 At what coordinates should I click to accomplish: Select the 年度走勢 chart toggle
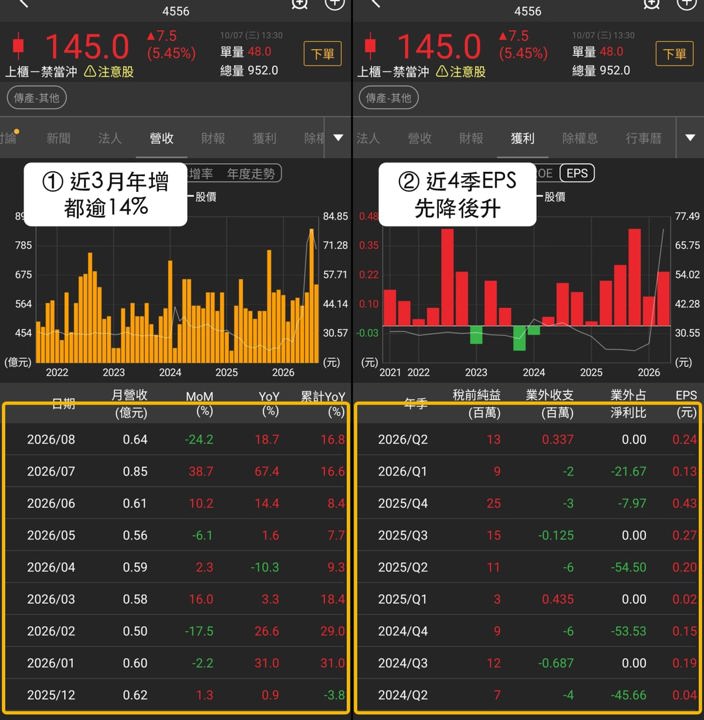click(251, 174)
